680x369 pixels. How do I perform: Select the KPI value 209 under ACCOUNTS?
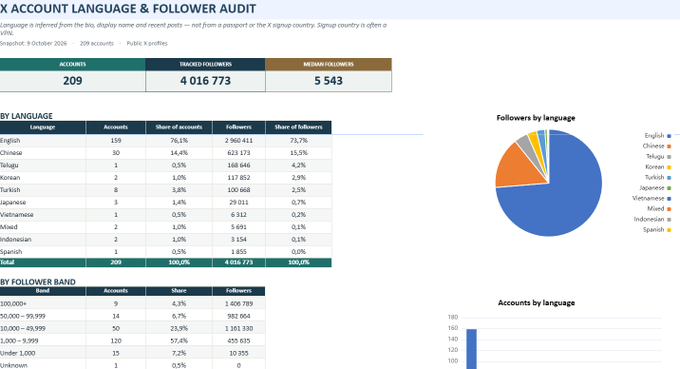tap(72, 81)
